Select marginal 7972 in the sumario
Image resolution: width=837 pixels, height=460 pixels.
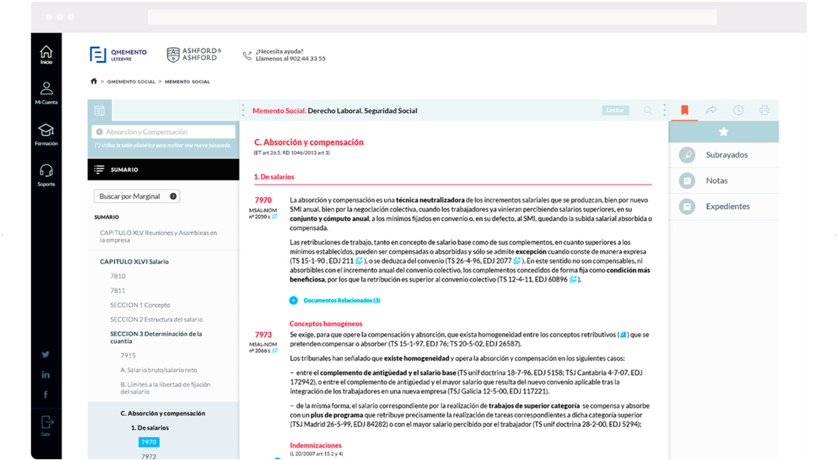point(149,456)
